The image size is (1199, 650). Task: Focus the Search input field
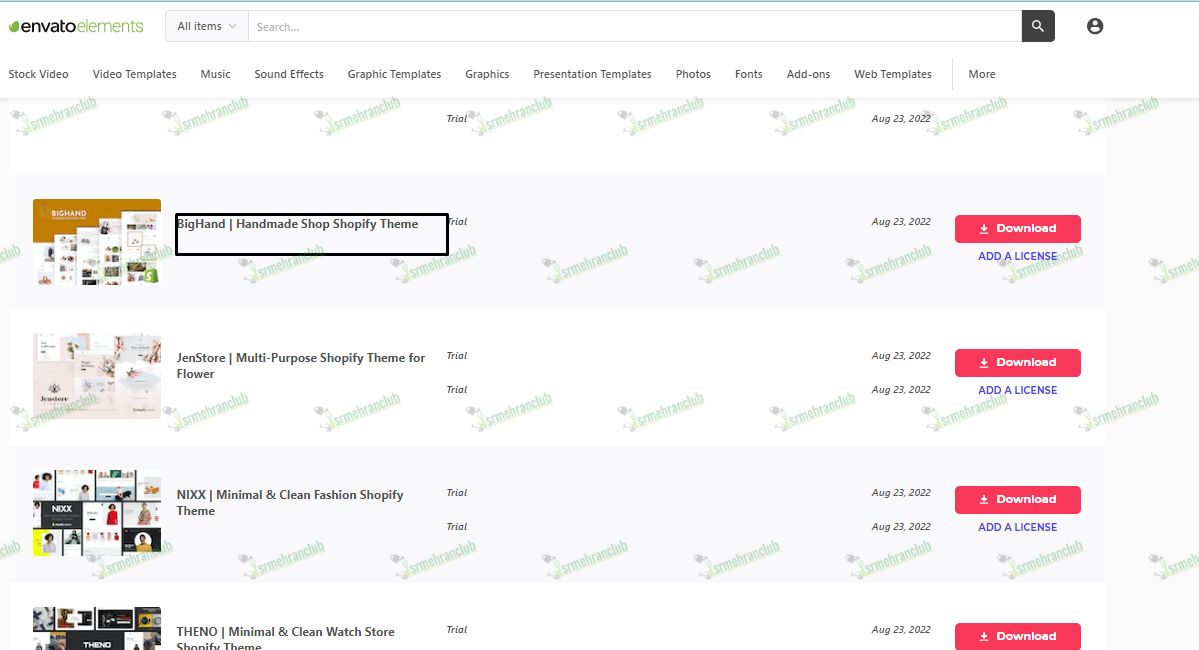pyautogui.click(x=635, y=26)
